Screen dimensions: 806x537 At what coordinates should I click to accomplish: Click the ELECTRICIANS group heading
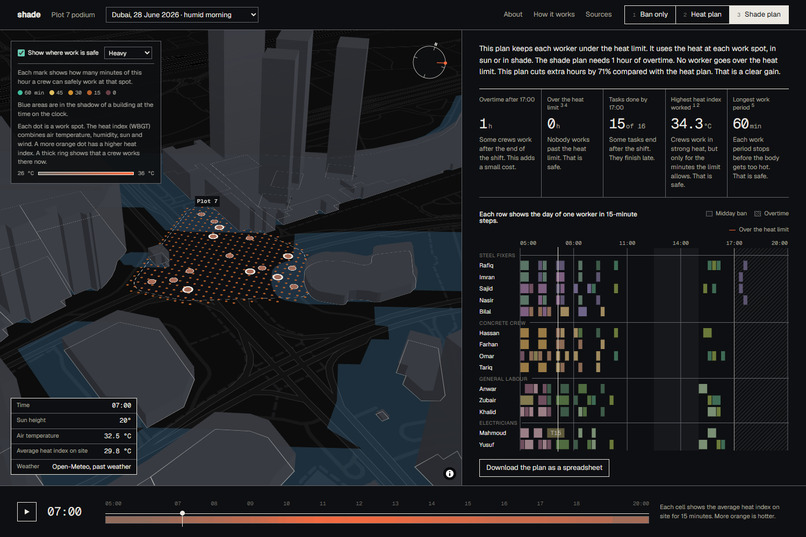pyautogui.click(x=498, y=423)
